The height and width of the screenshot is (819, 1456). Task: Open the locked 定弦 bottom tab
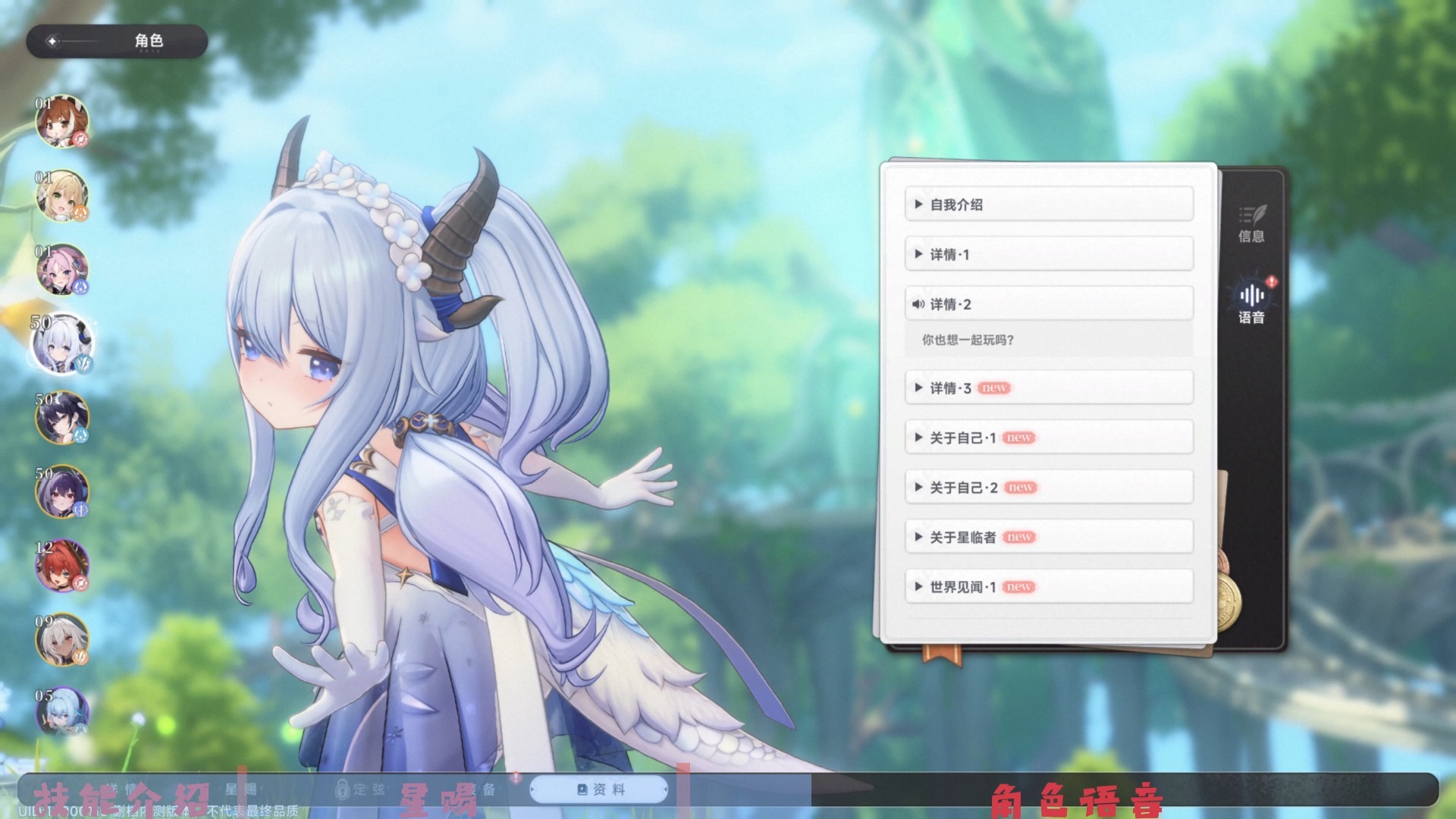pos(360,789)
